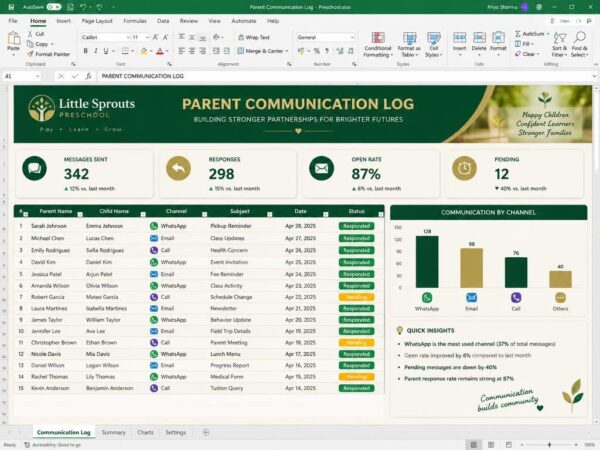600x450 pixels.
Task: Click the Name Box showing A1
Action: coord(21,76)
